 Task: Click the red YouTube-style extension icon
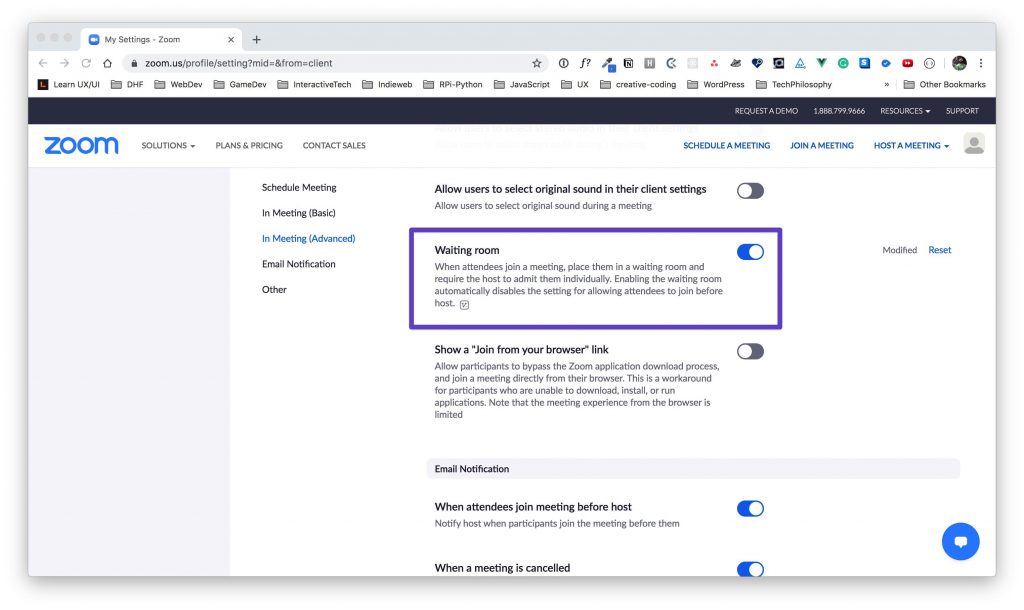click(908, 63)
